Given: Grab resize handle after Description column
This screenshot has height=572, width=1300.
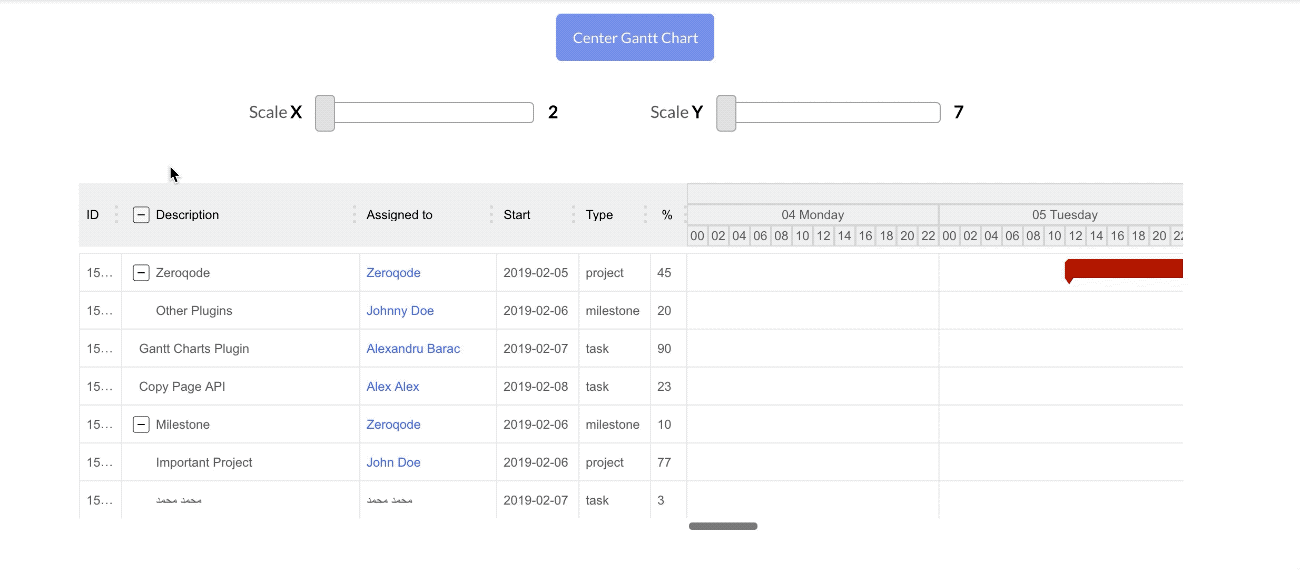Looking at the screenshot, I should 355,215.
